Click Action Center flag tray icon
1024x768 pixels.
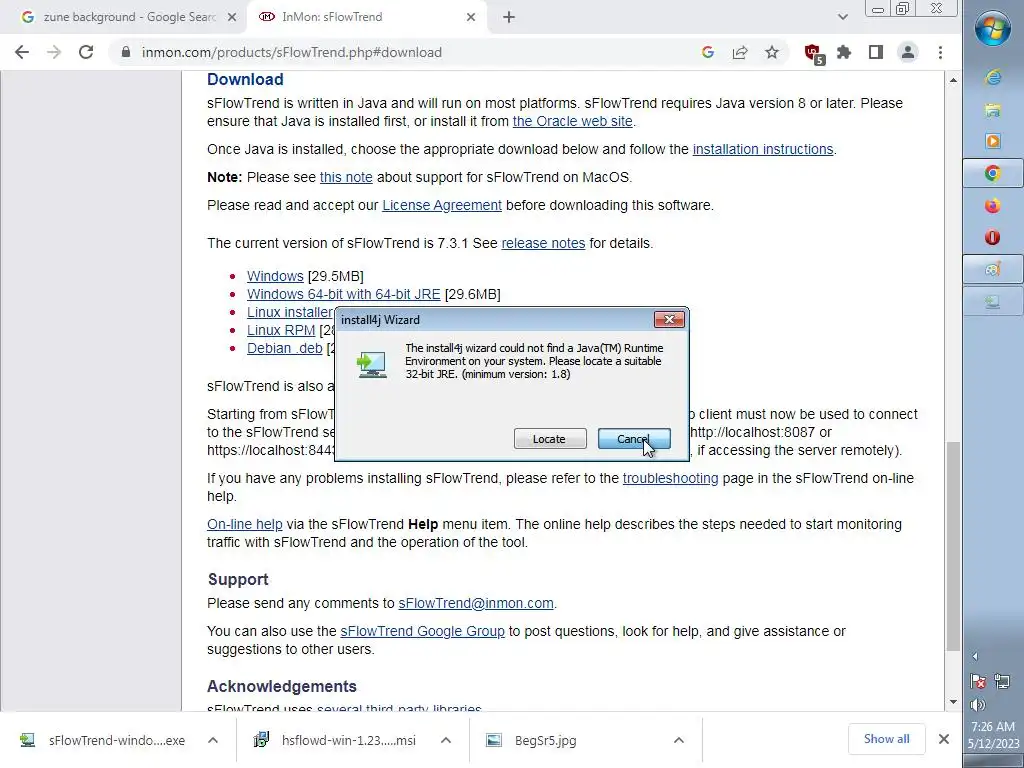coord(978,682)
